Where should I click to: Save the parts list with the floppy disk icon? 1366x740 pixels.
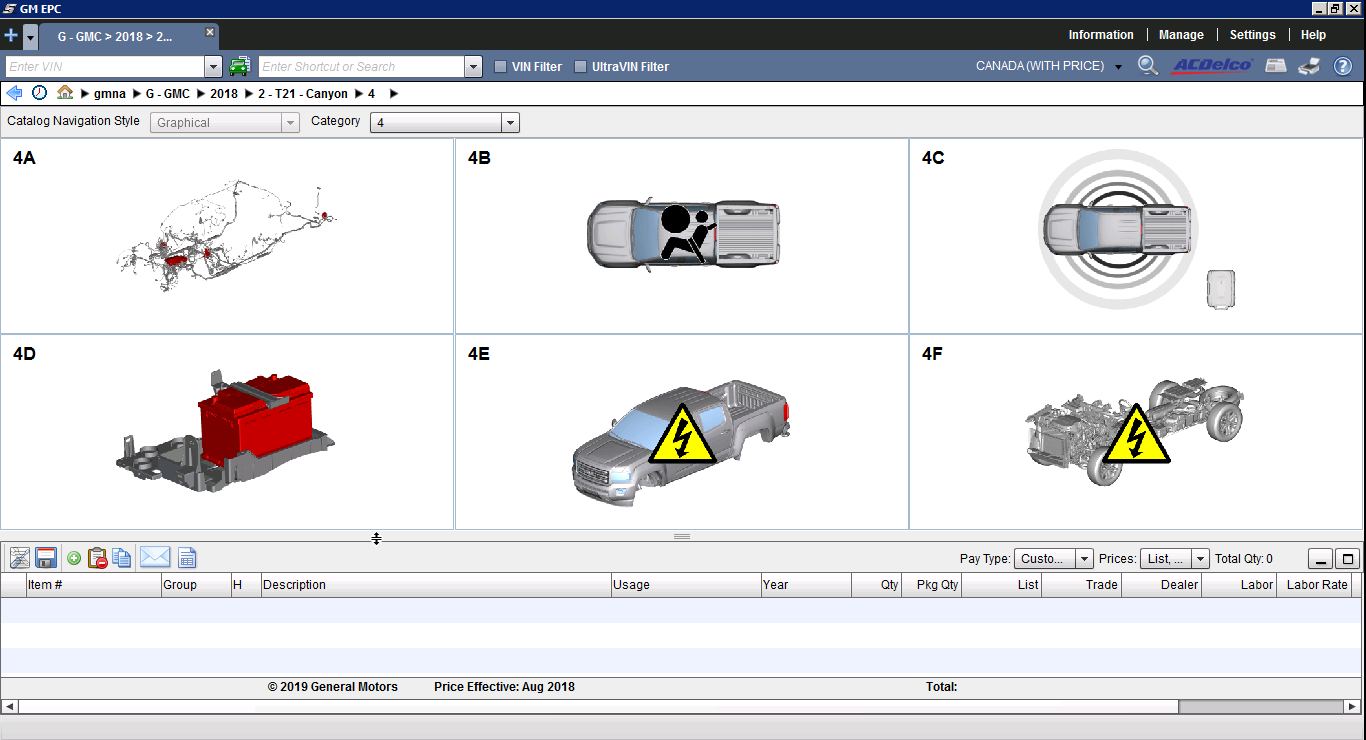45,558
